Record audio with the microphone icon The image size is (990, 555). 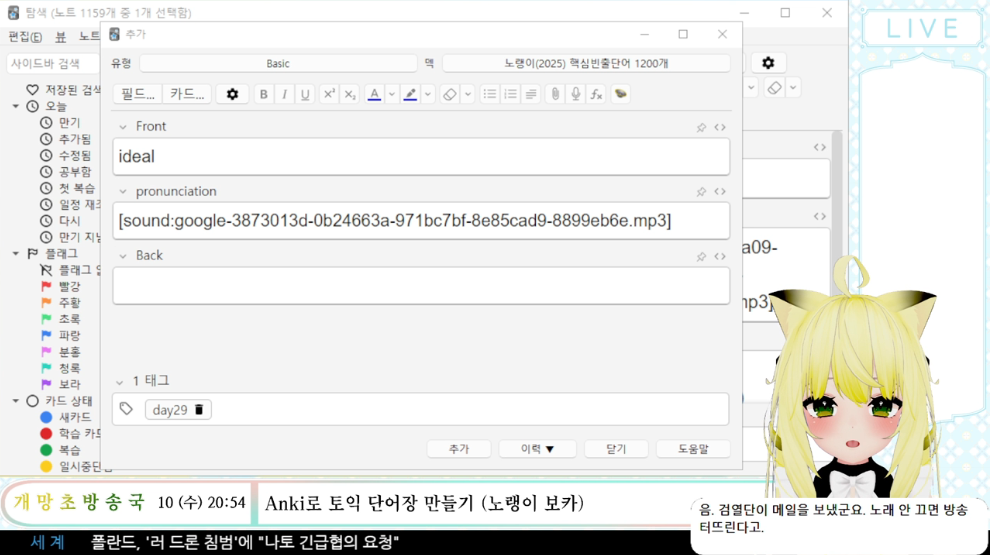click(576, 94)
